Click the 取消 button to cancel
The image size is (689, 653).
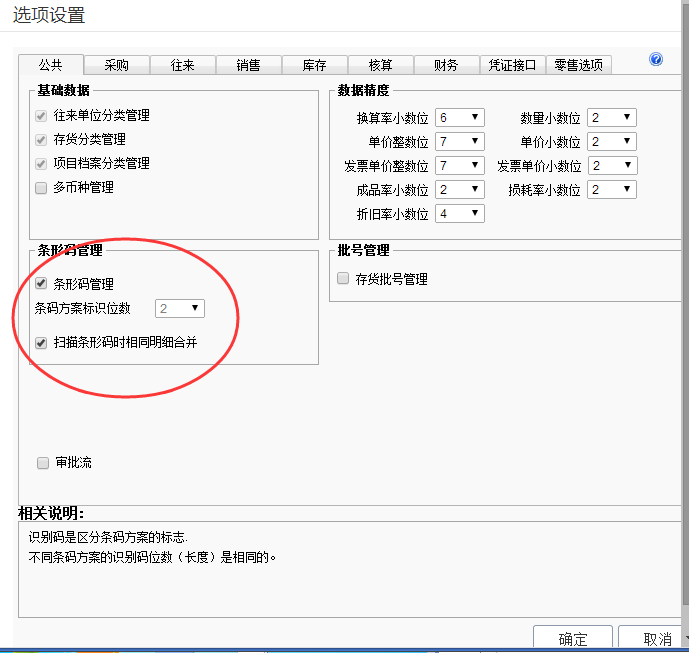coord(656,639)
